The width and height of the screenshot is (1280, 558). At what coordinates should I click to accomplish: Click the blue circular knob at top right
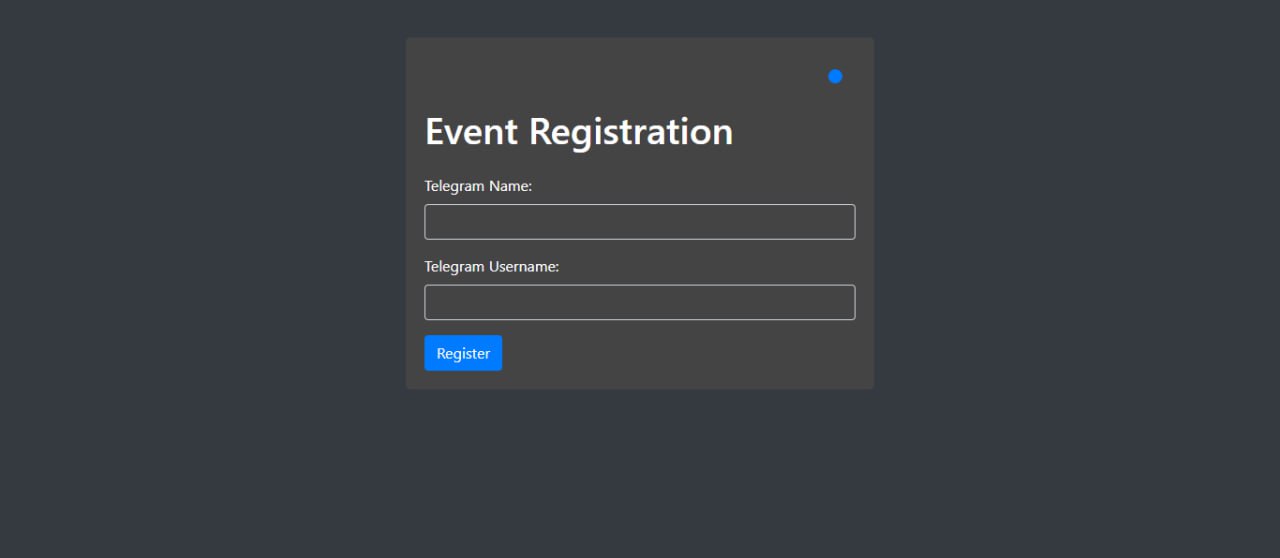pyautogui.click(x=835, y=77)
